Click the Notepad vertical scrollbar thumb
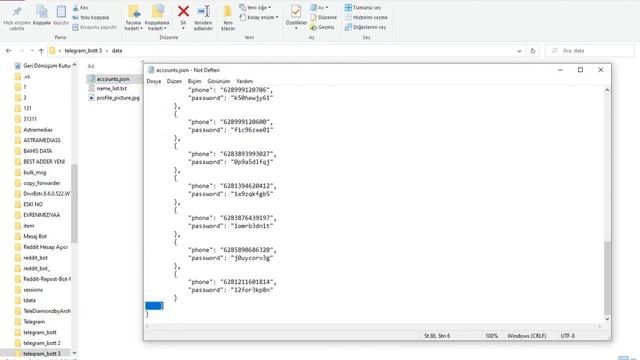 pyautogui.click(x=607, y=278)
